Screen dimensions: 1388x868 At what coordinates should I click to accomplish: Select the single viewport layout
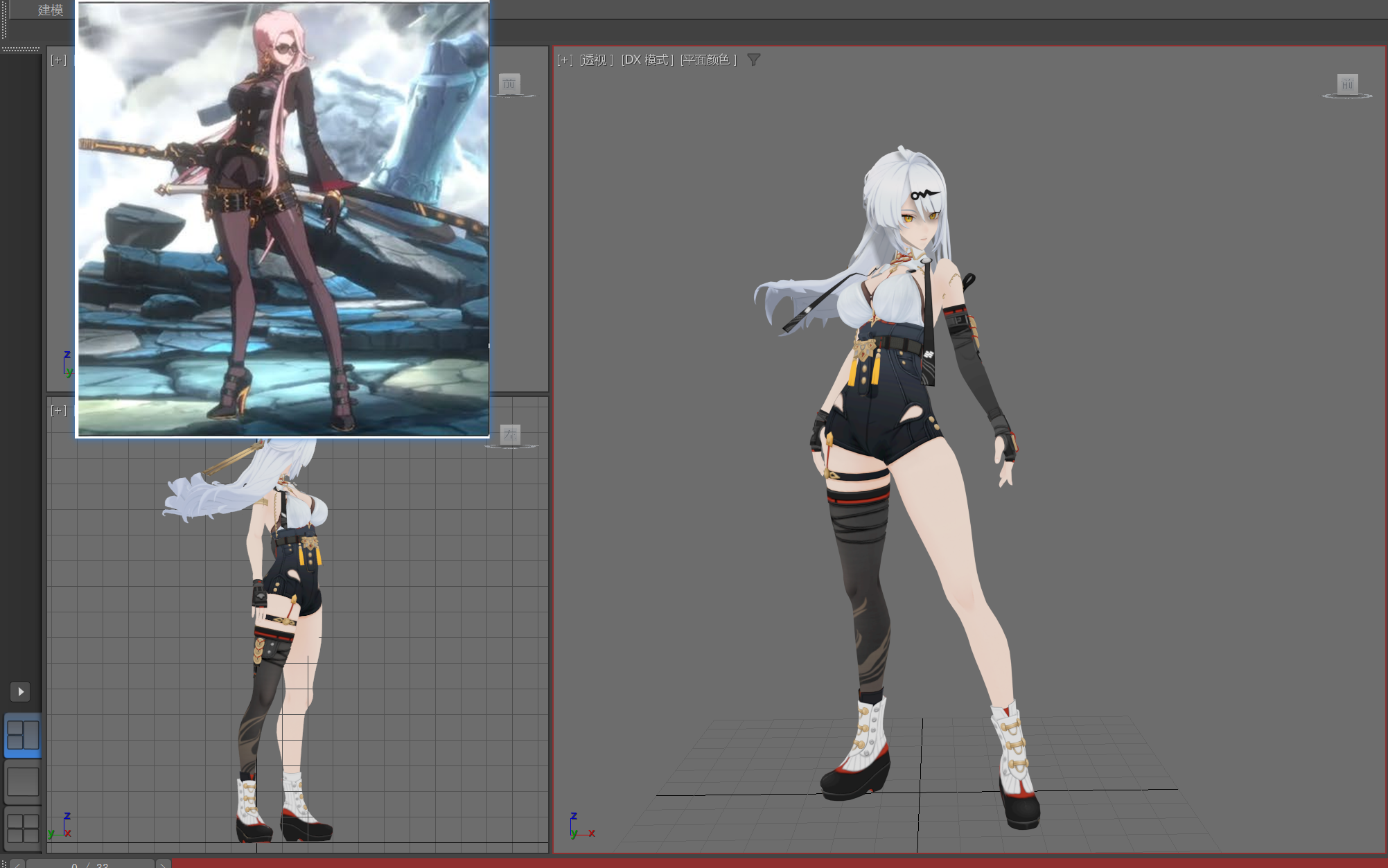click(x=23, y=781)
